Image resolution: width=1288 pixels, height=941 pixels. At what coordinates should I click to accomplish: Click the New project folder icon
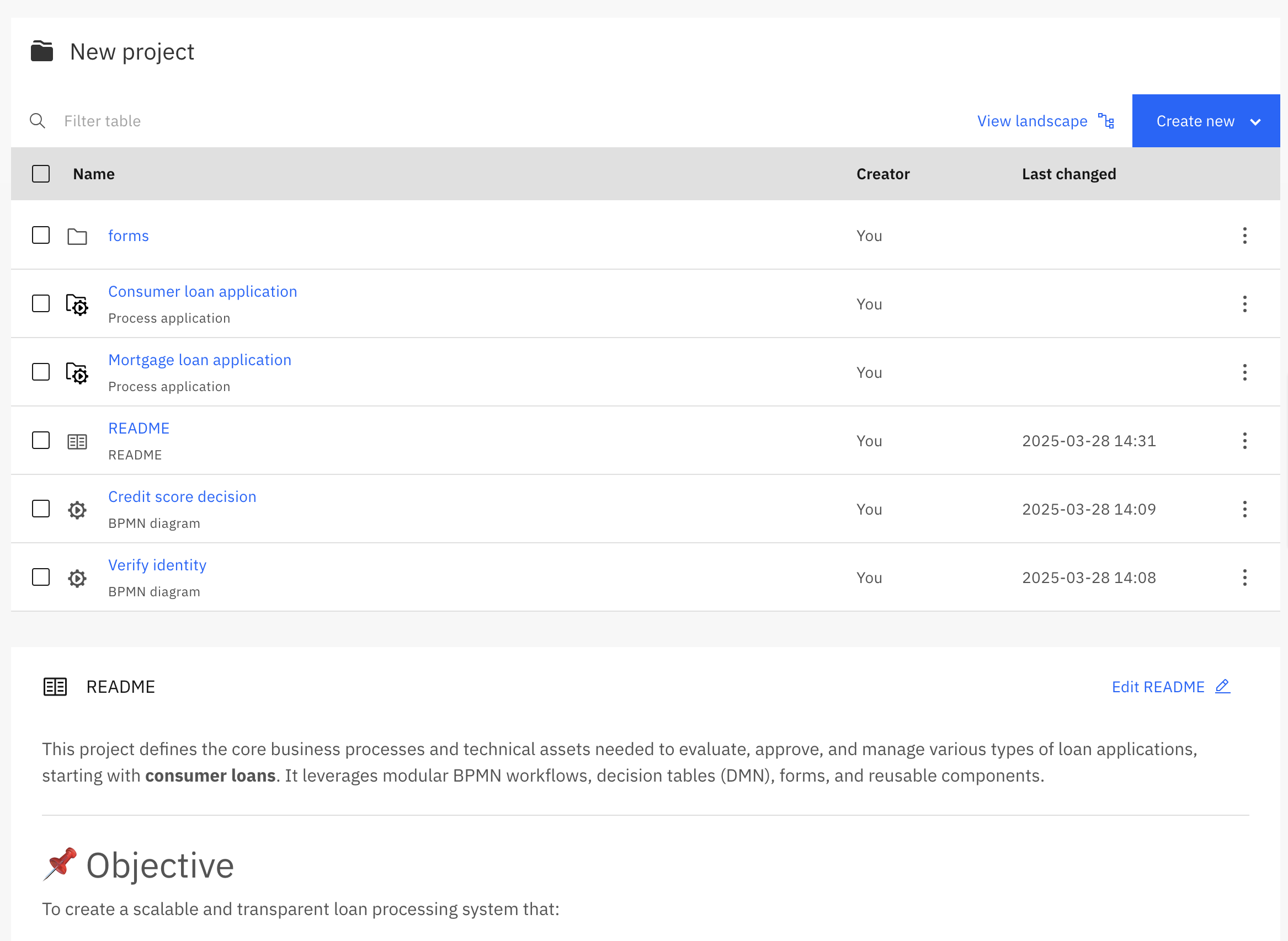(x=41, y=51)
